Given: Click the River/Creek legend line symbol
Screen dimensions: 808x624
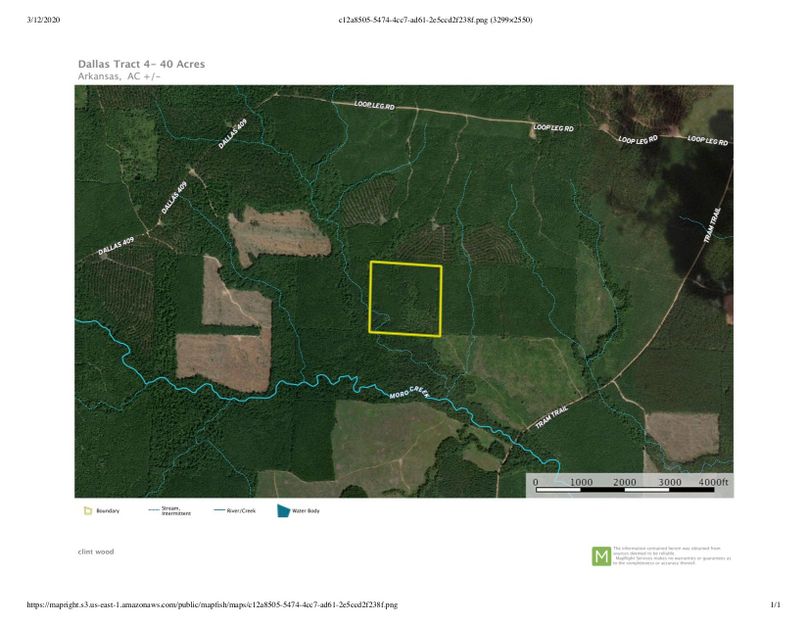Looking at the screenshot, I should pyautogui.click(x=220, y=511).
